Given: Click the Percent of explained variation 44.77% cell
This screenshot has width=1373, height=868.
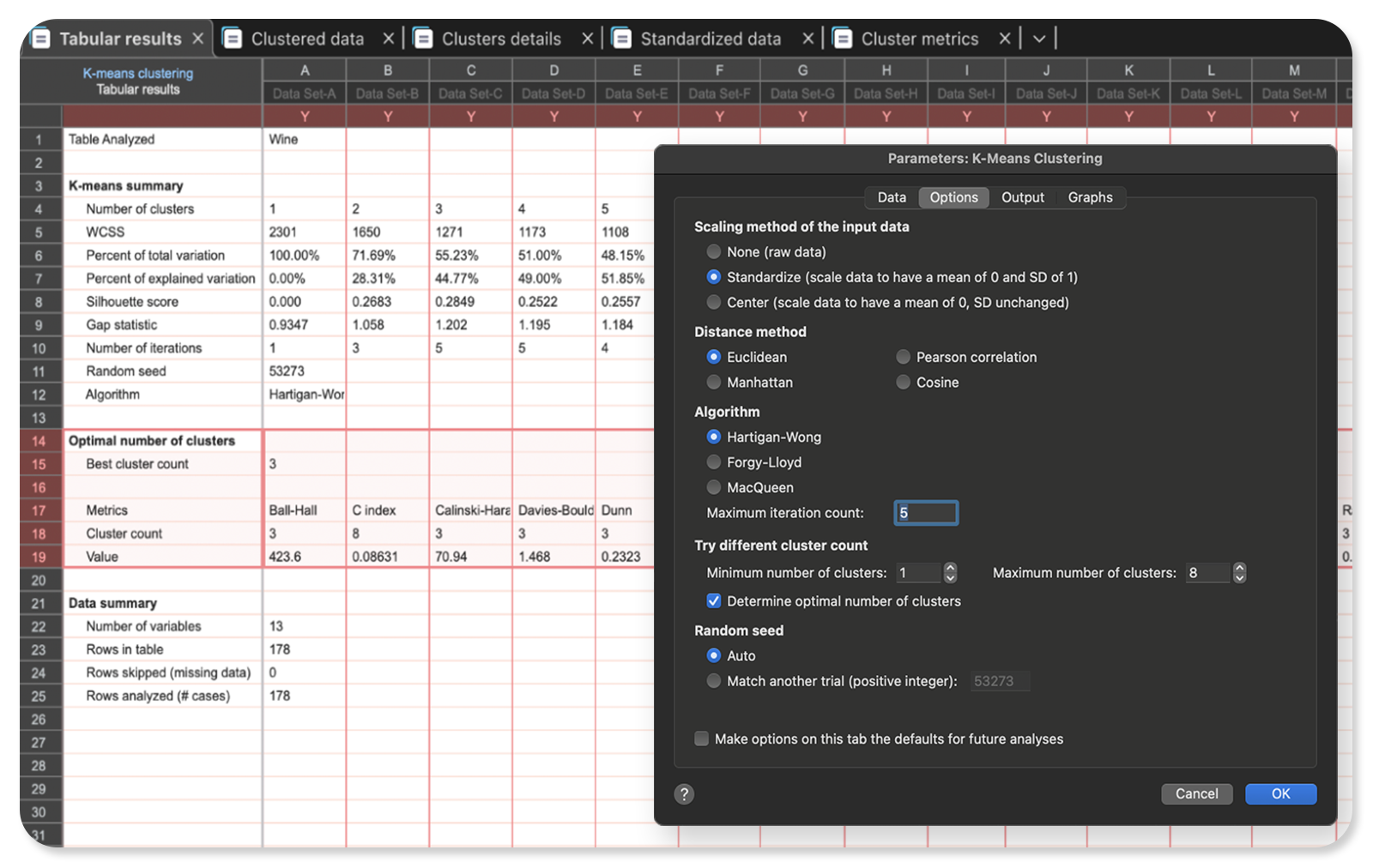Looking at the screenshot, I should click(x=471, y=279).
